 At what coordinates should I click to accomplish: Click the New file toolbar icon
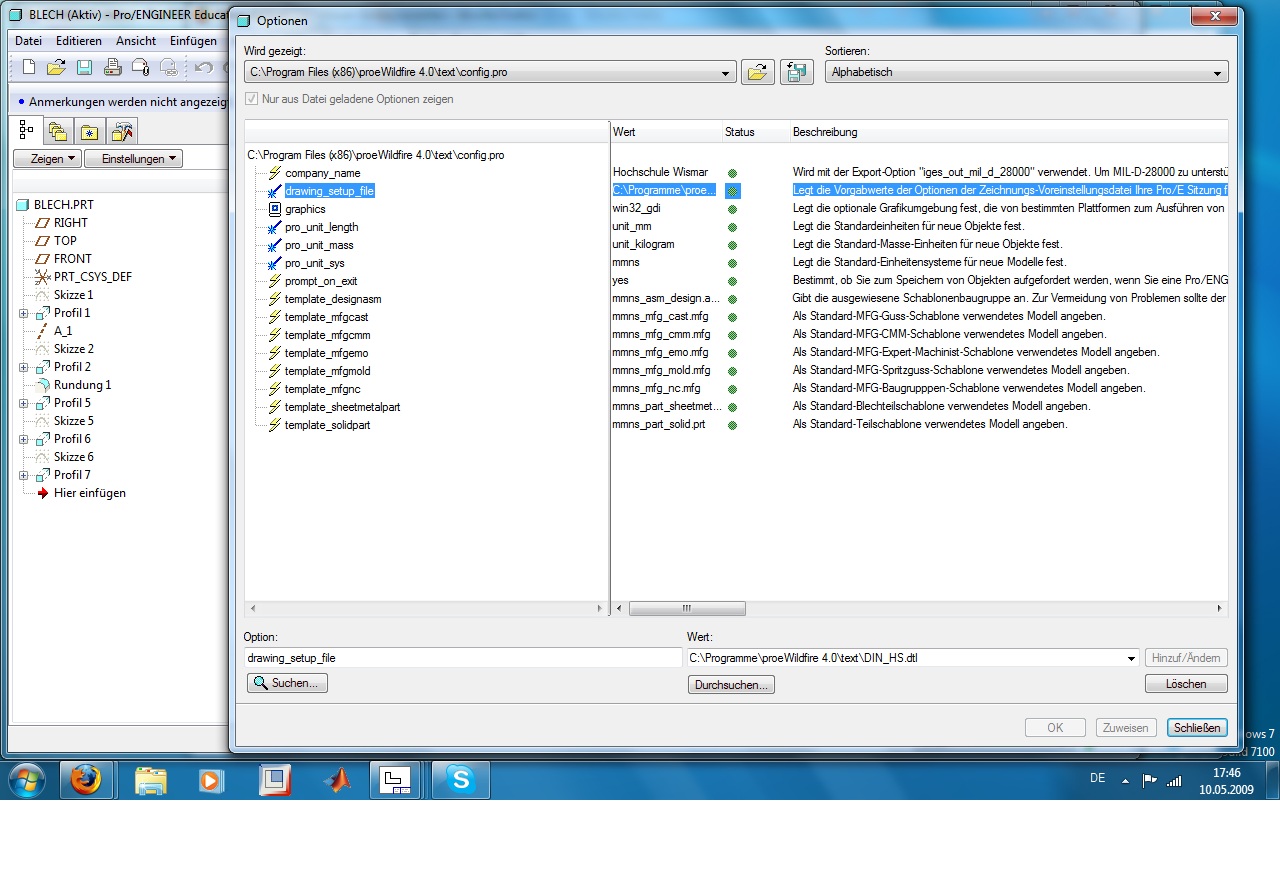click(29, 67)
